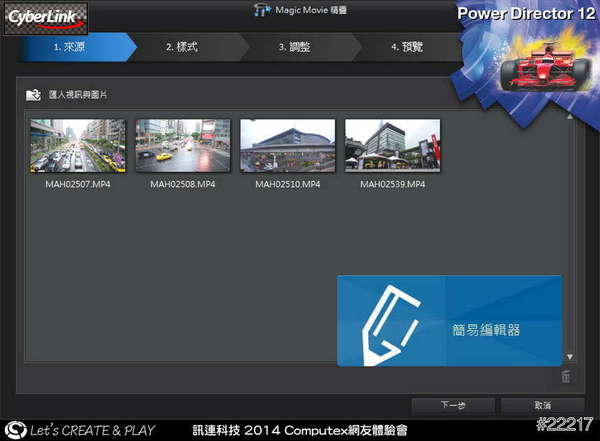
Task: Click the import video and images folder icon
Action: [33, 95]
